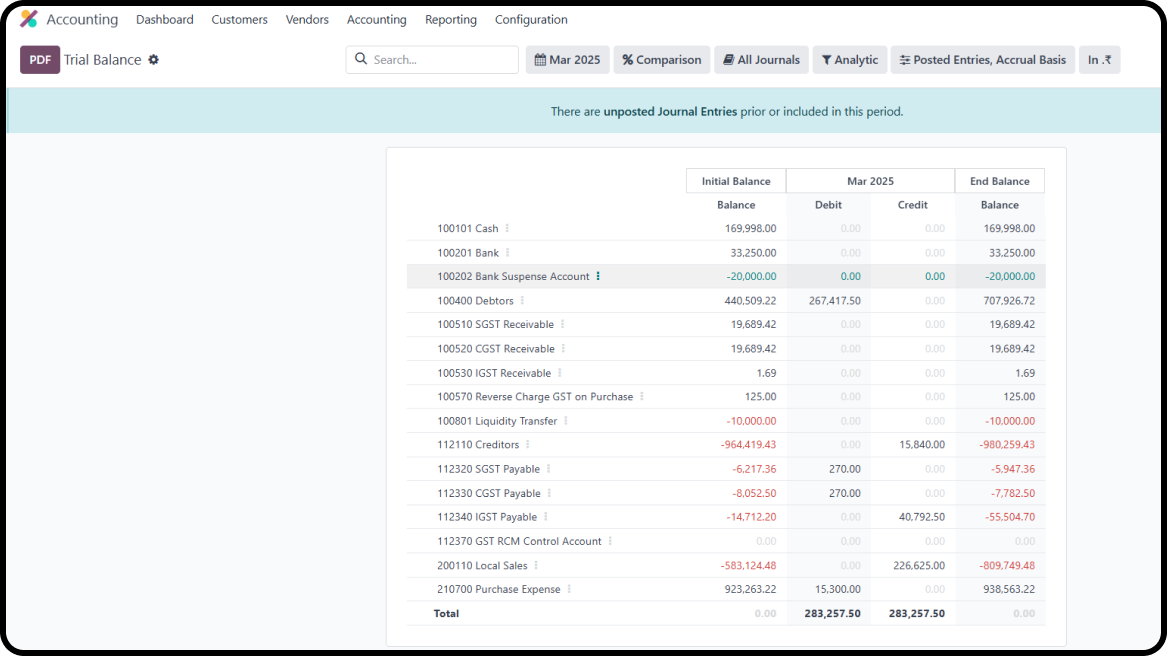Open the Mar 2025 date filter calendar icon

[541, 59]
